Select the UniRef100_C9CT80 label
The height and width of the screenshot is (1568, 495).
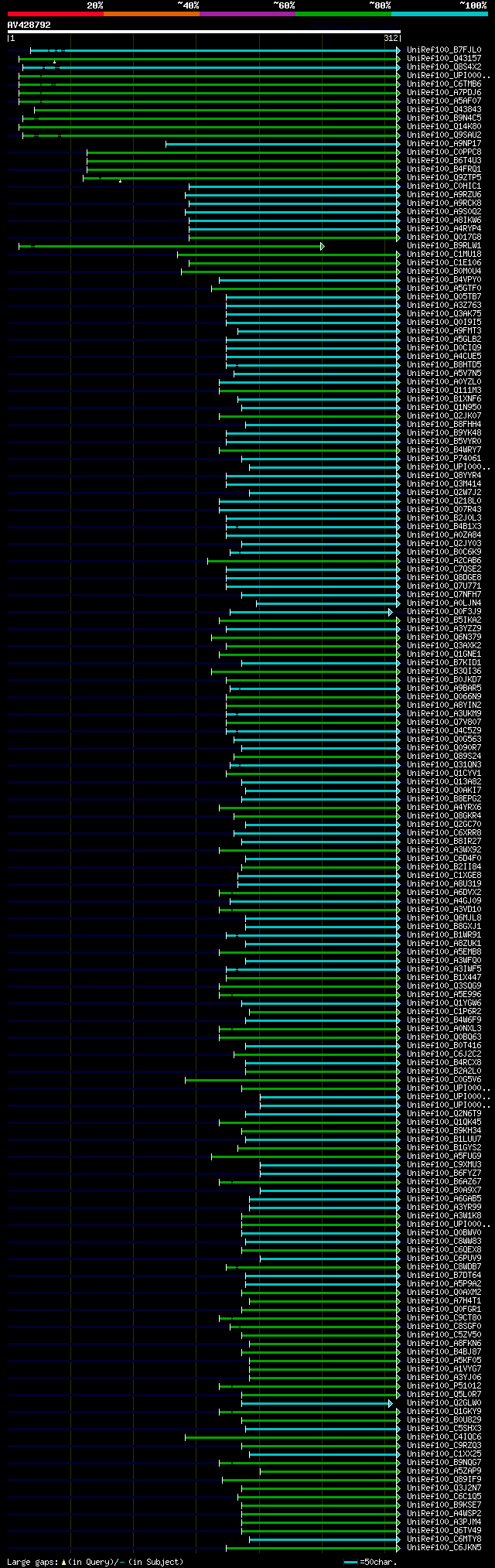click(444, 1317)
